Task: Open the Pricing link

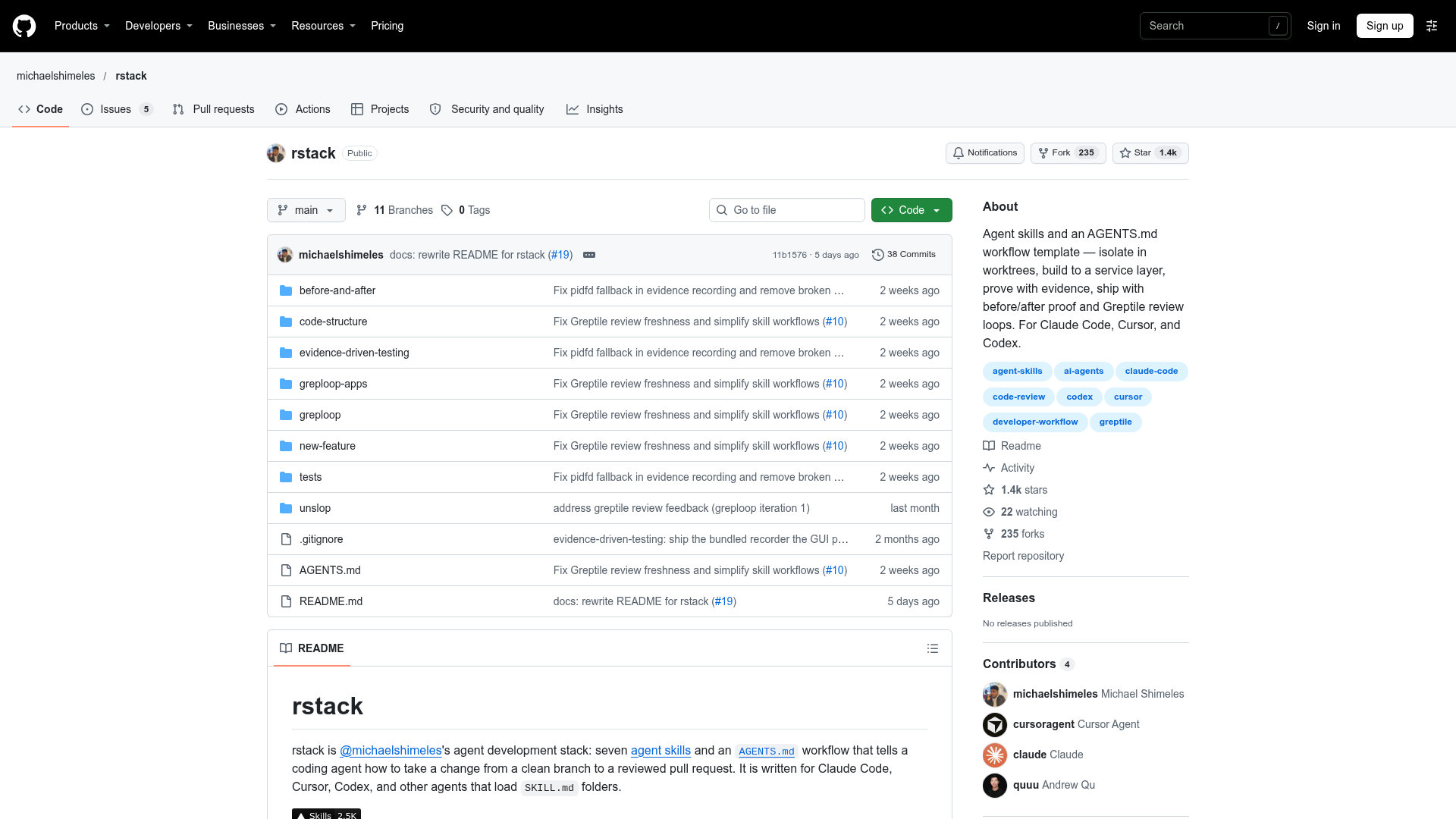Action: click(387, 26)
